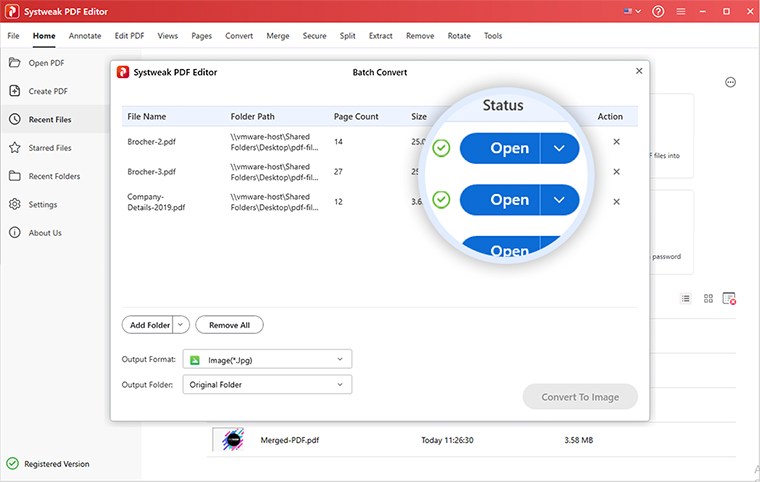This screenshot has height=482, width=760.
Task: Select the Brocher-2.pdf file name
Action: [x=151, y=142]
